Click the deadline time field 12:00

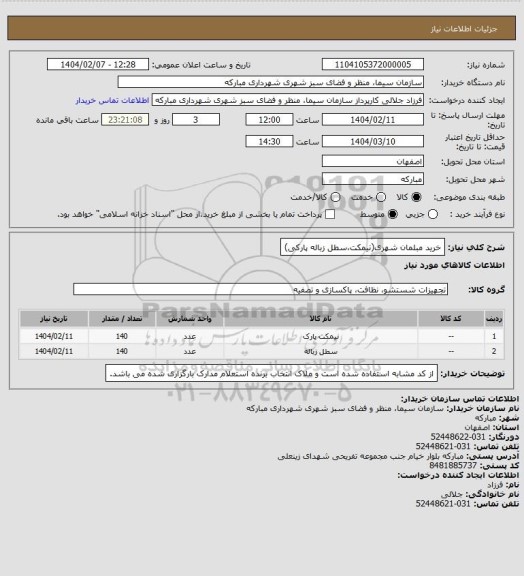point(269,120)
